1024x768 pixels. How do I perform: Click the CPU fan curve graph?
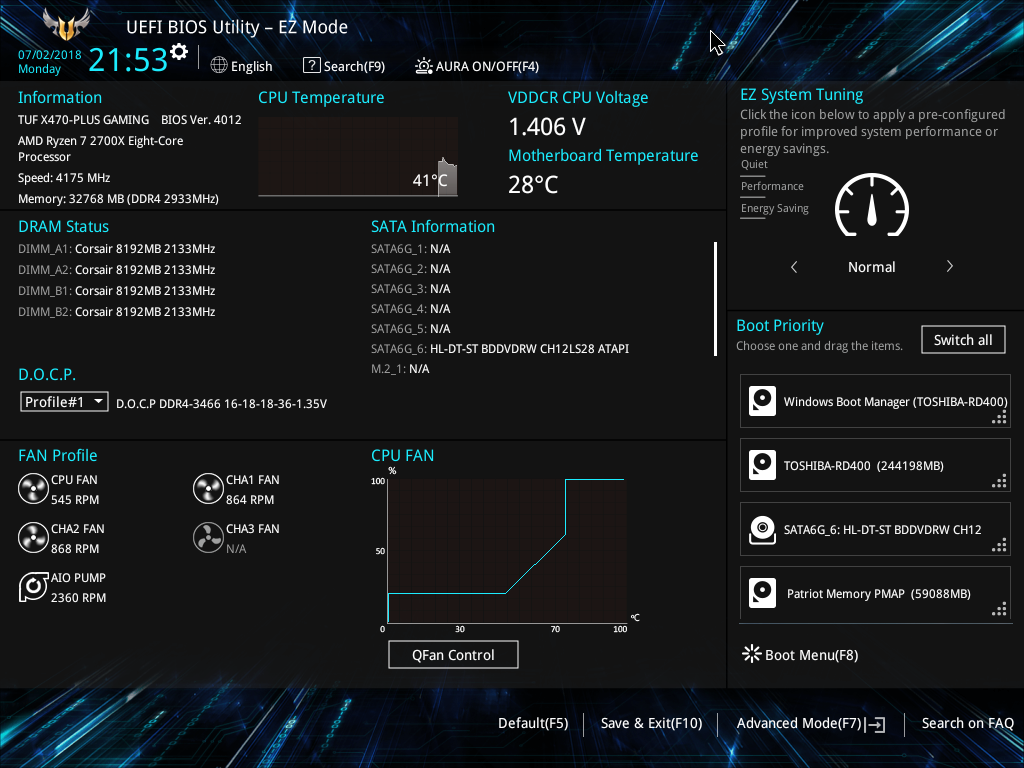tap(507, 551)
